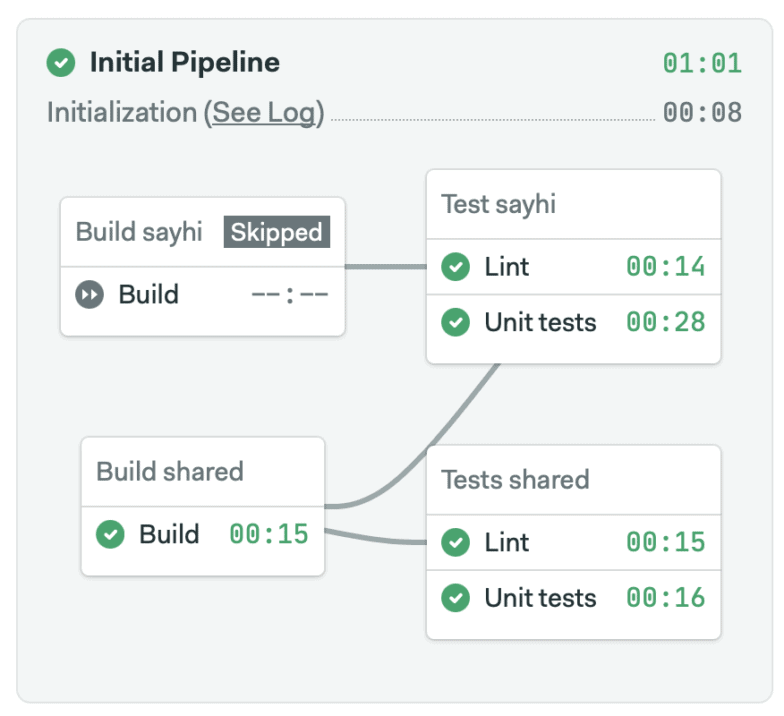Select the Test sayhi block header
The height and width of the screenshot is (716, 784).
tap(499, 205)
